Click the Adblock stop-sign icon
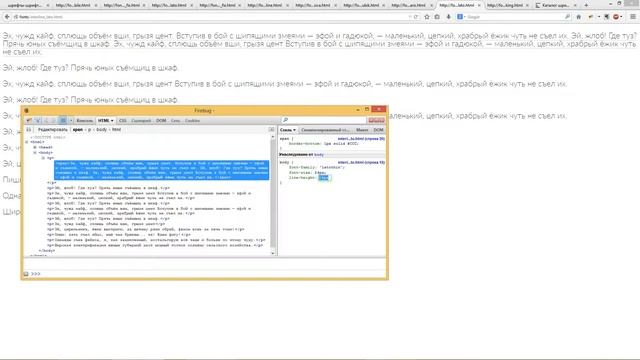 [x=616, y=17]
